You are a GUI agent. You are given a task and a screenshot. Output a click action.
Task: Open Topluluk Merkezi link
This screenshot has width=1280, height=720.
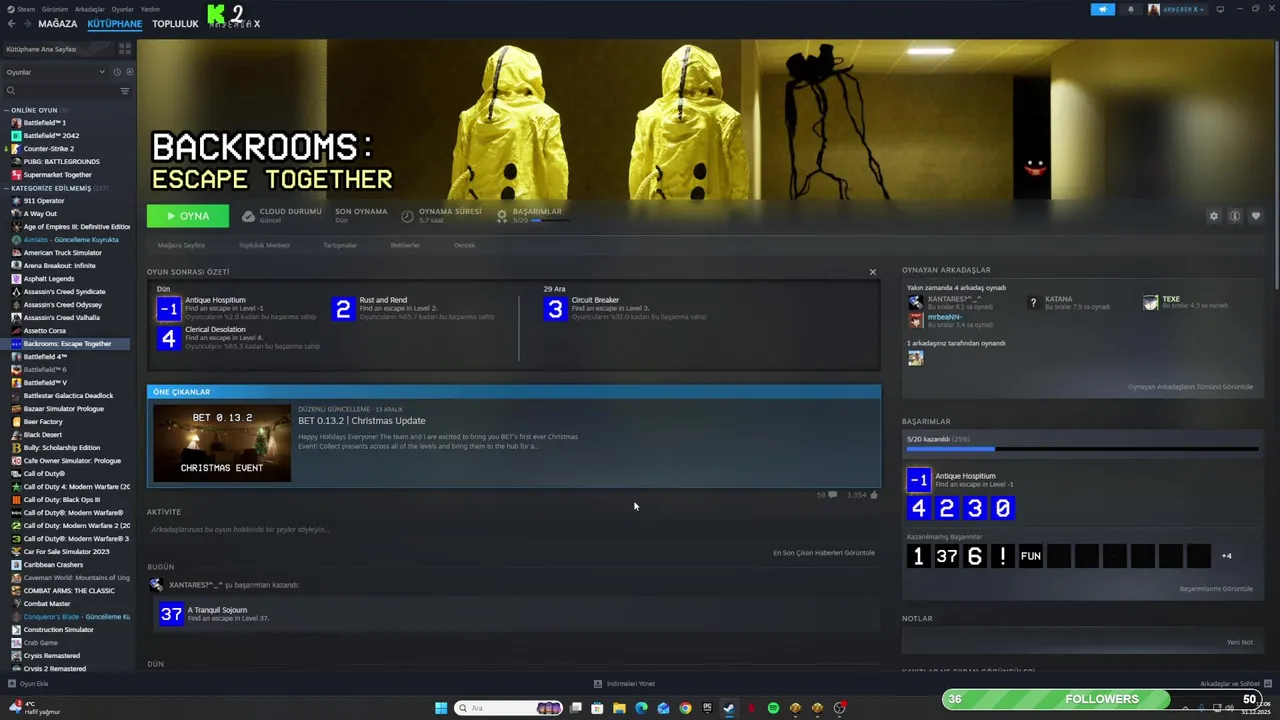pos(264,245)
